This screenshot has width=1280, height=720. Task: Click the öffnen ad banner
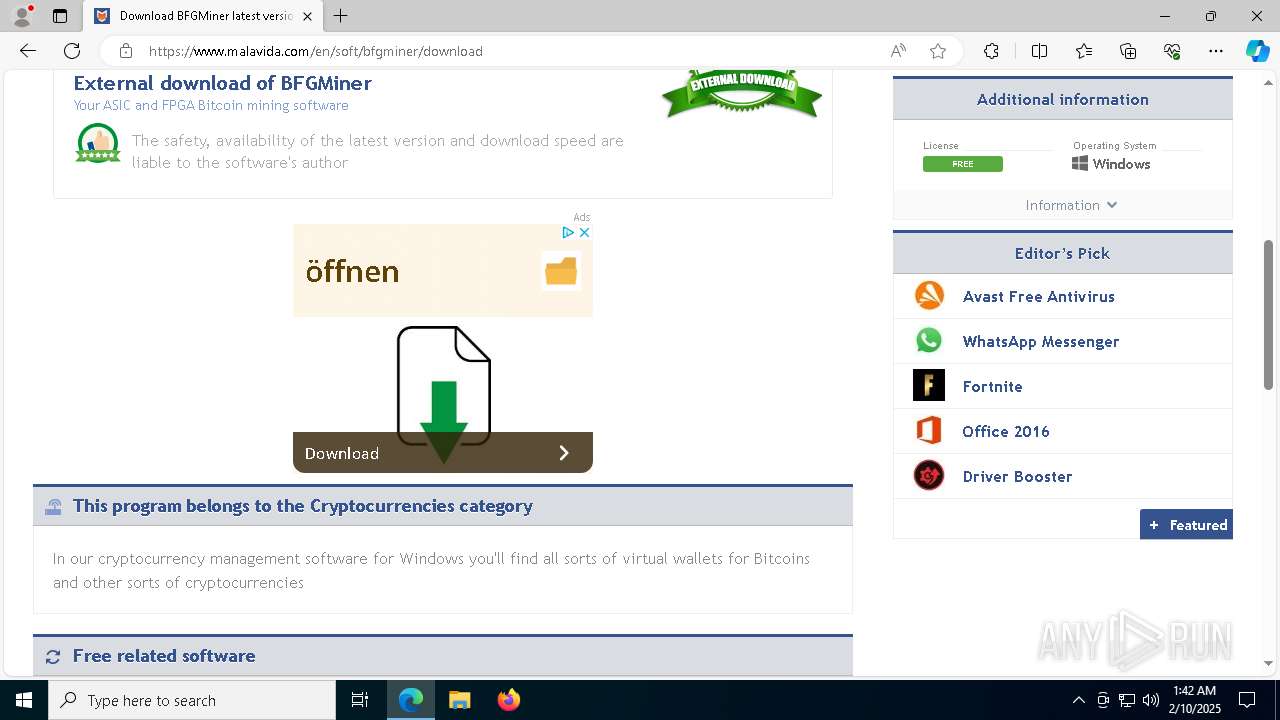(443, 271)
